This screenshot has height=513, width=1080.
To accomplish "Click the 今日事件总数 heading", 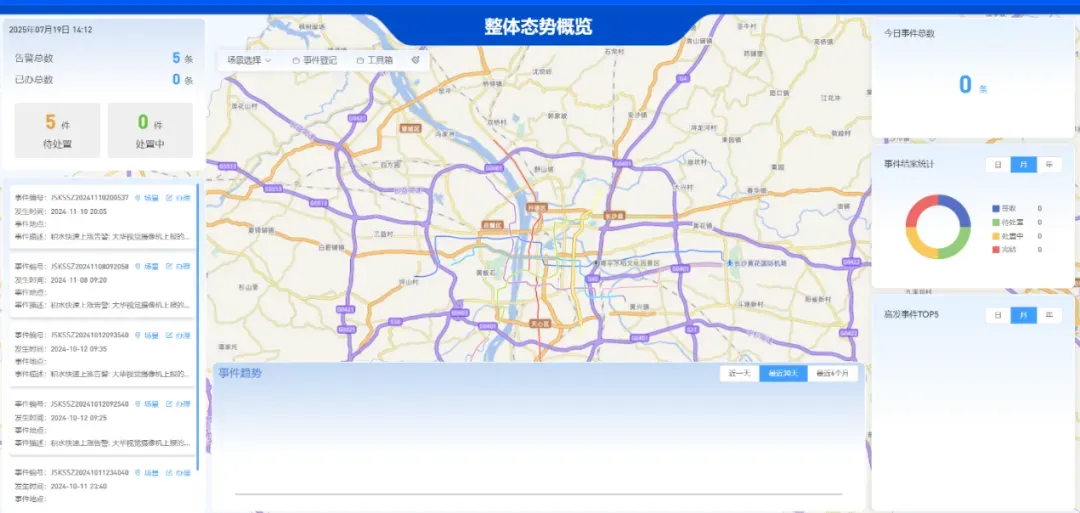I will click(x=909, y=33).
